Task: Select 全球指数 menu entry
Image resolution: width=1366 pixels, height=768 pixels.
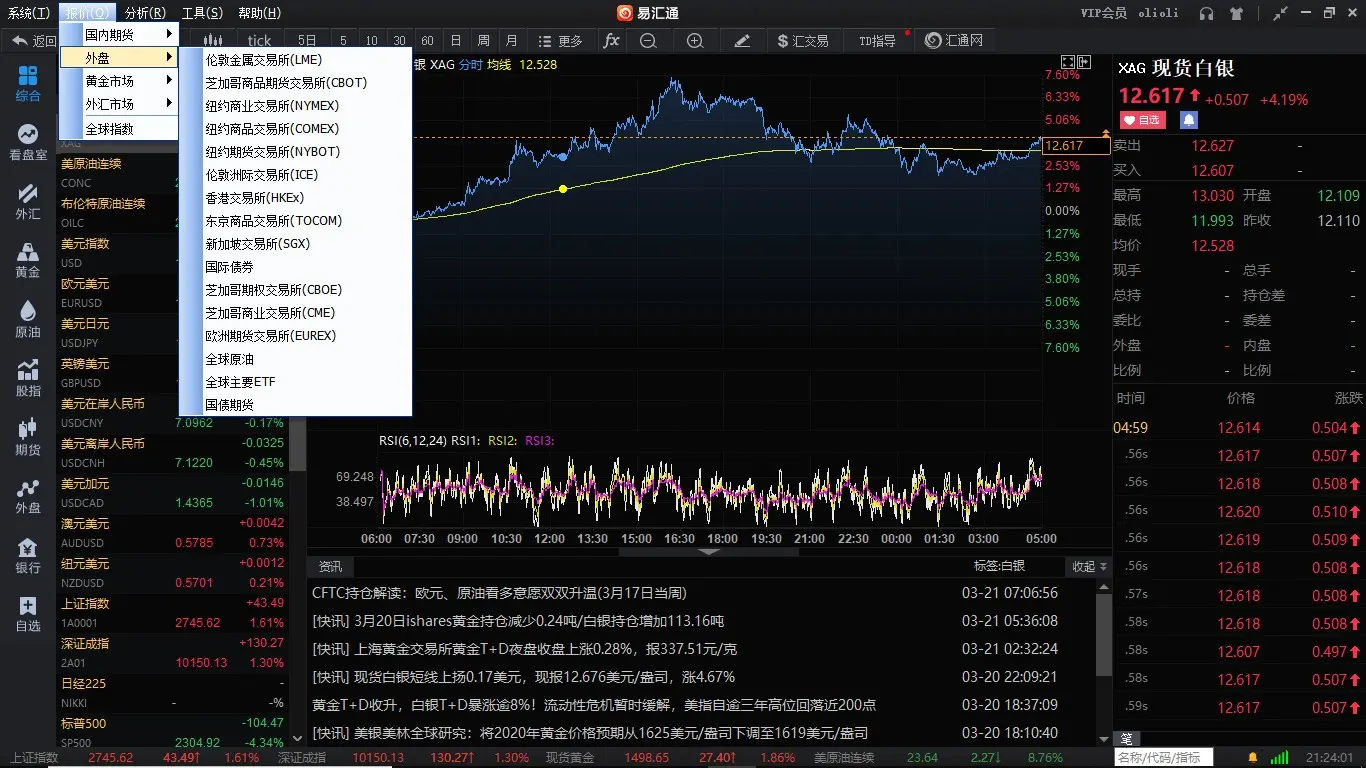Action: (119, 129)
